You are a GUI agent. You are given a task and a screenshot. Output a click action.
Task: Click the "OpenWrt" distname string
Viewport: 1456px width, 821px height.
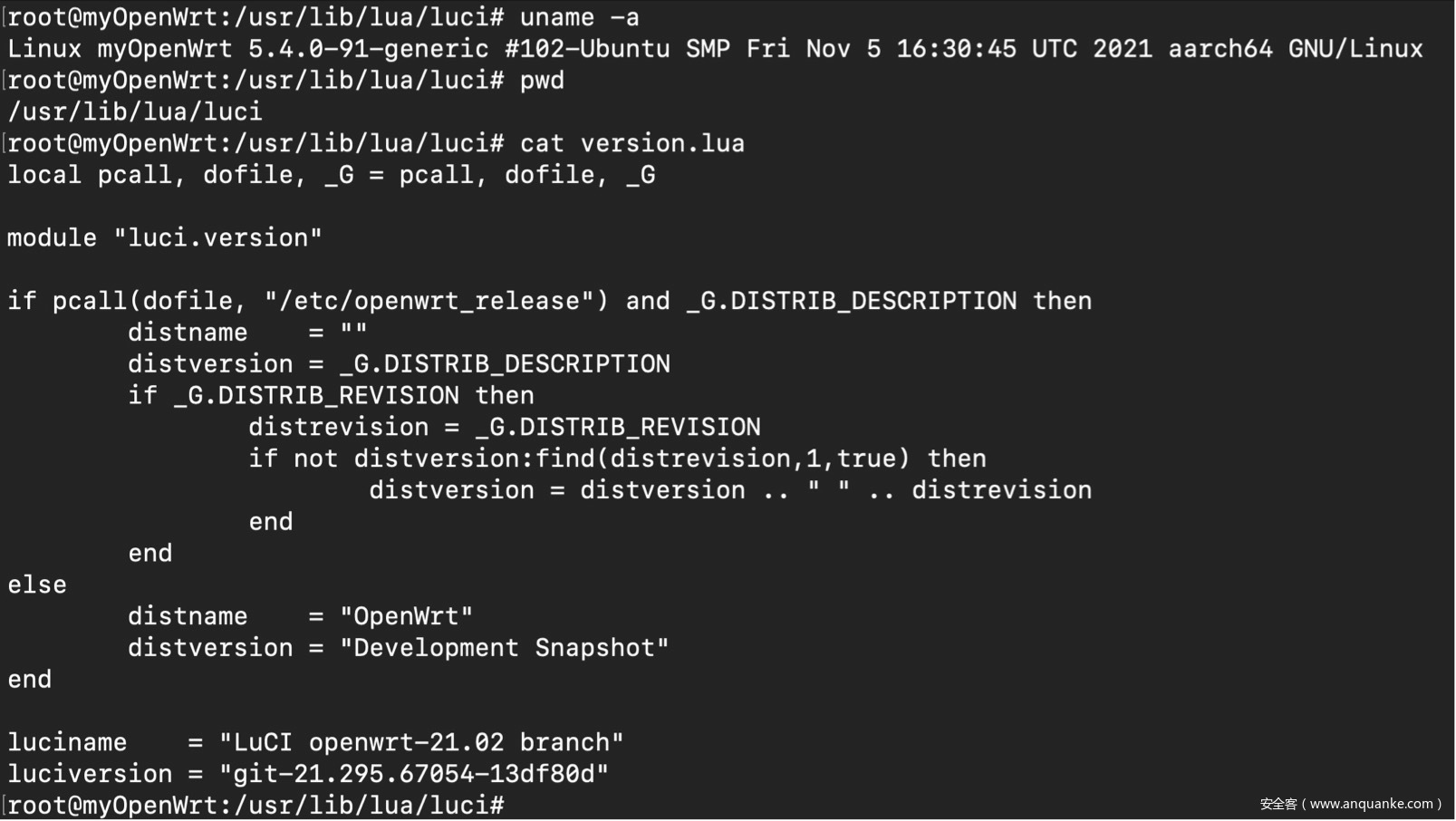(x=406, y=616)
